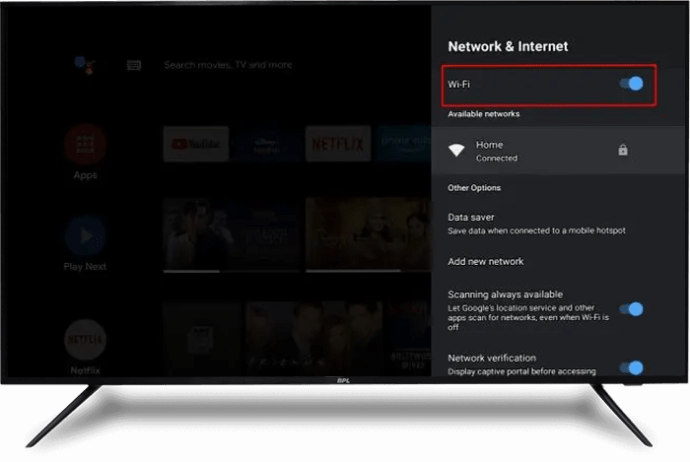Launch the Disney+ Hotstar app tile
Image resolution: width=690 pixels, height=462 pixels.
click(267, 144)
